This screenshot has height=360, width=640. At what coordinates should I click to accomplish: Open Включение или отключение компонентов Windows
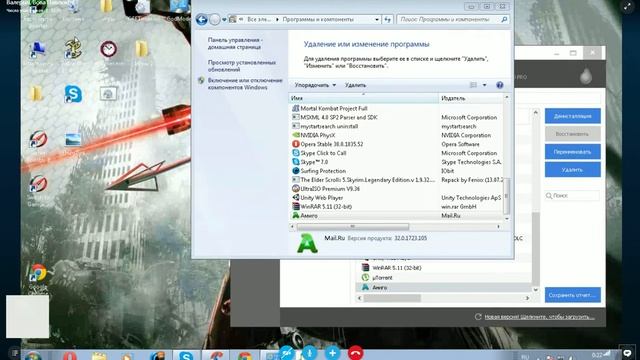pos(245,84)
